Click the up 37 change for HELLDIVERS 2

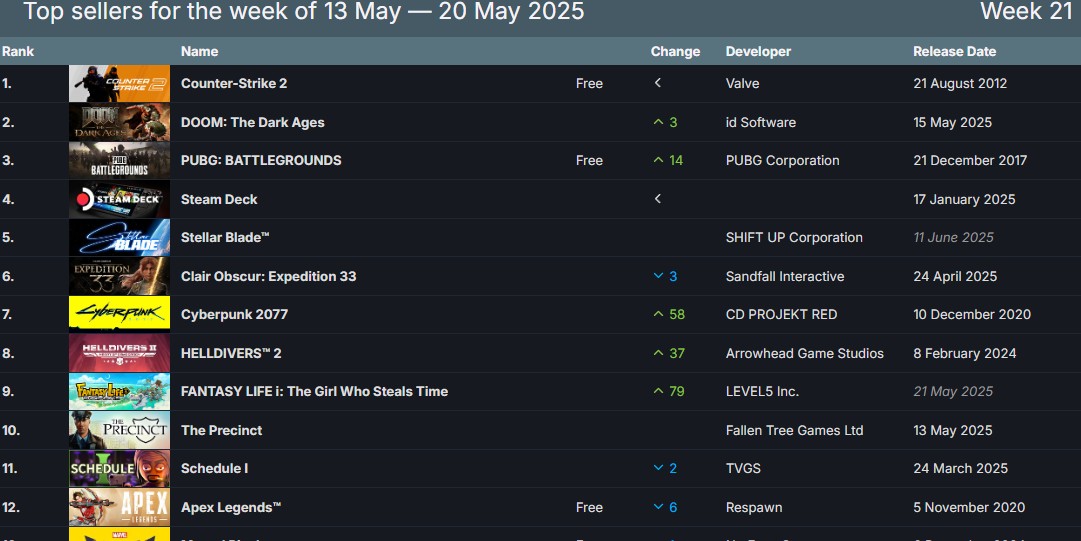coord(669,354)
